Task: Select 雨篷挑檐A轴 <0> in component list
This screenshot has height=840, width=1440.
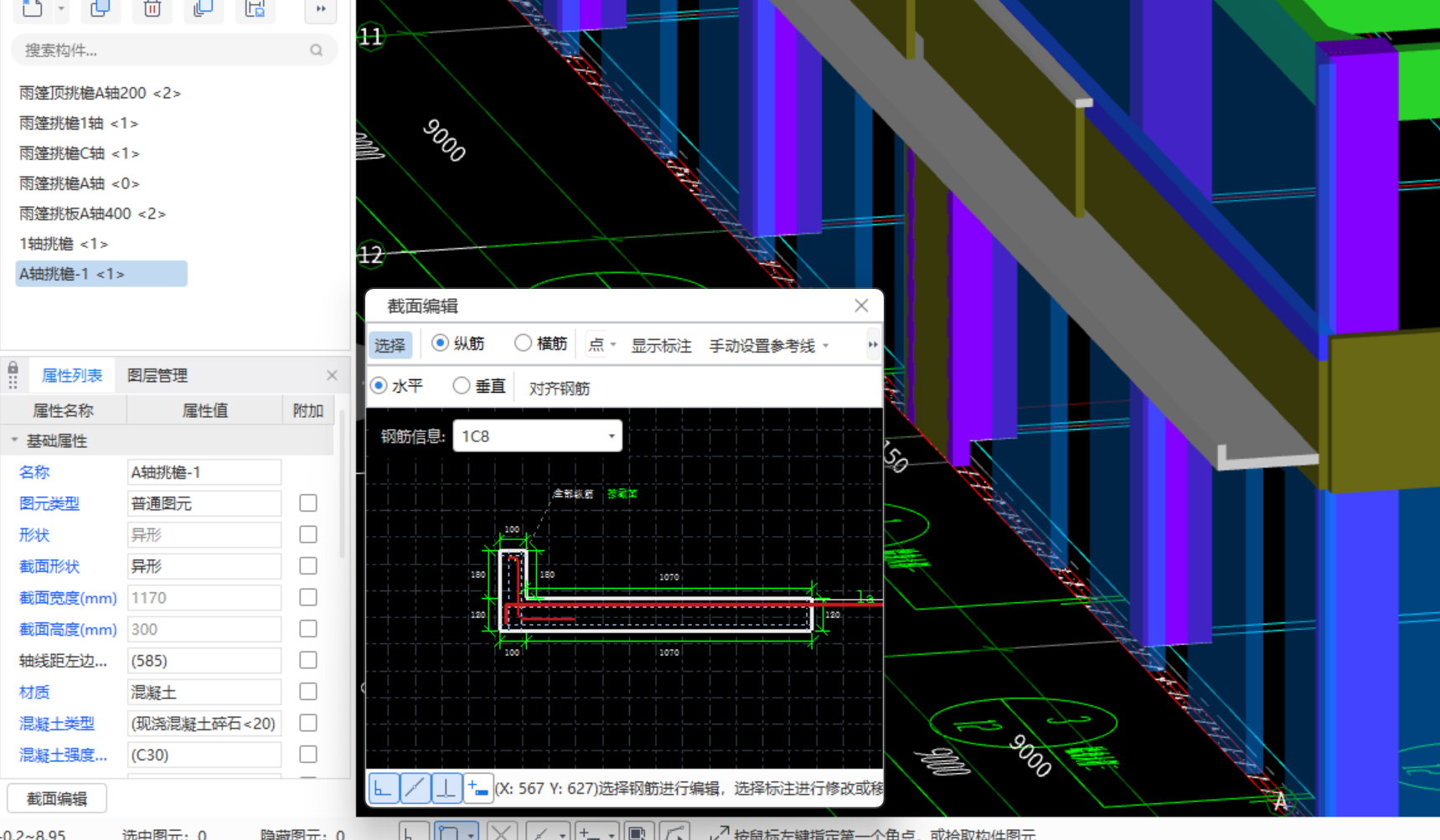Action: 79,183
